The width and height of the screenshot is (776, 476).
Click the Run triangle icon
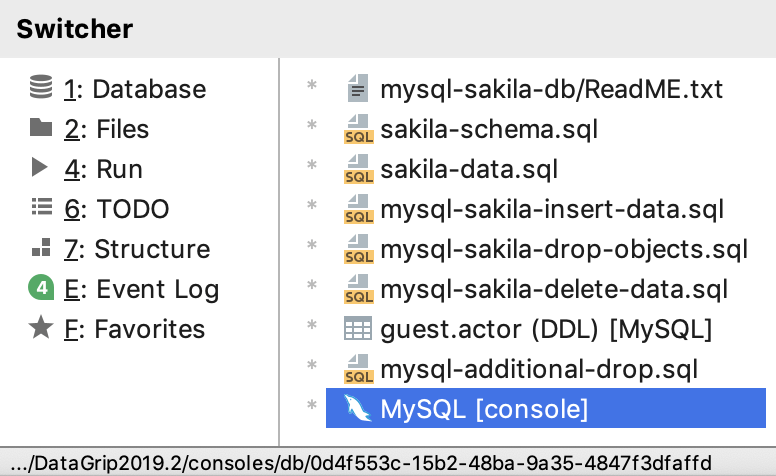click(41, 169)
